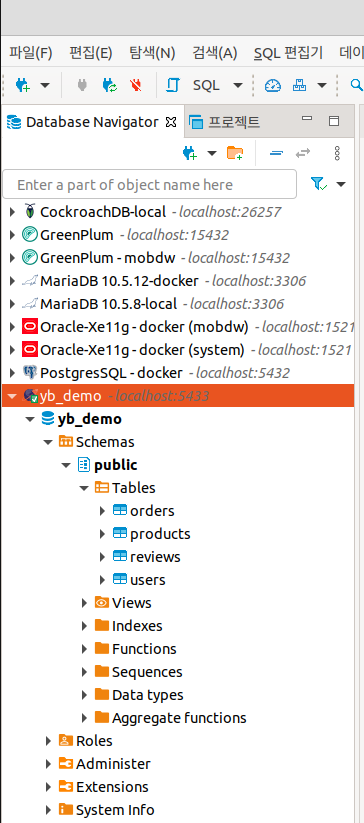Image resolution: width=364 pixels, height=823 pixels.
Task: Expand MariaDB 10.5.12-docker connection
Action: [13, 281]
